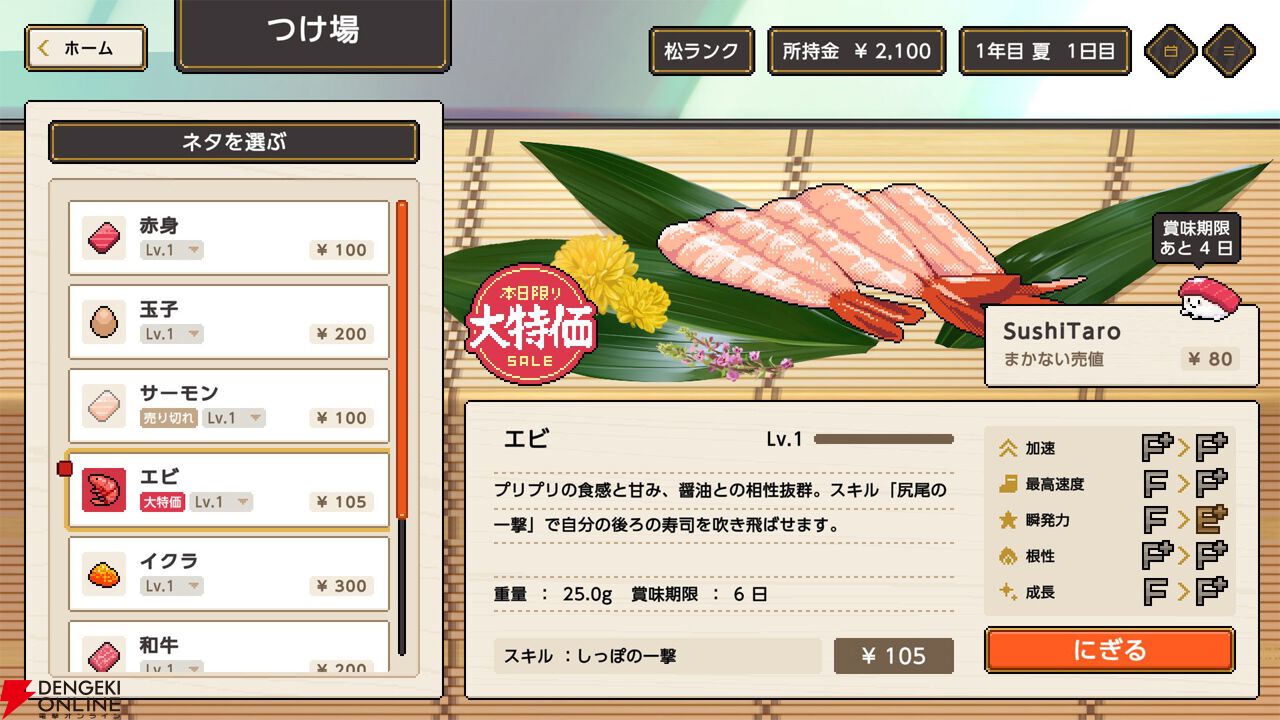Viewport: 1280px width, 720px height.
Task: Click the red tuna 赤身 icon
Action: click(x=103, y=237)
